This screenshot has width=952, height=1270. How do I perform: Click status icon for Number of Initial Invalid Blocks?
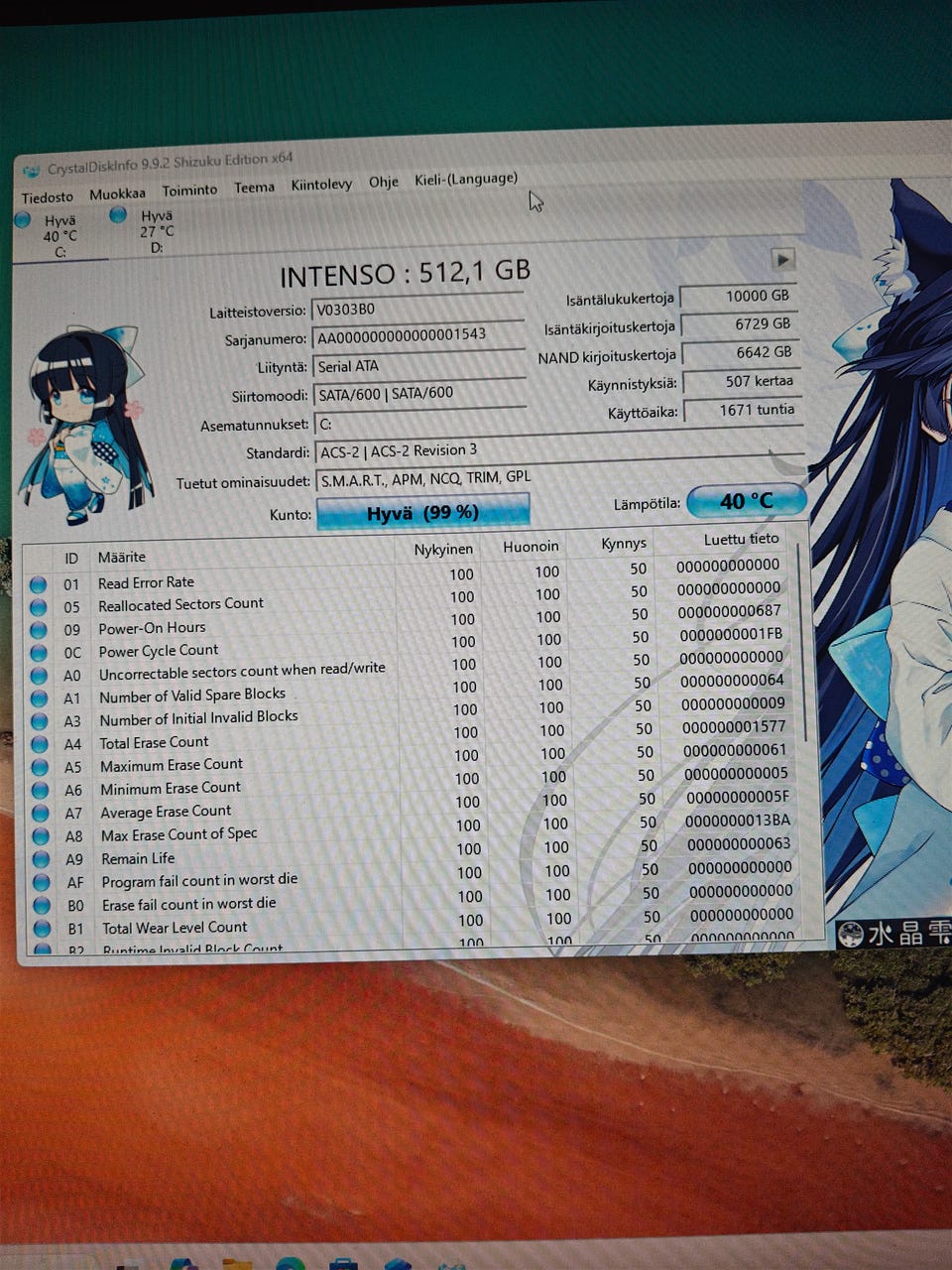coord(40,721)
